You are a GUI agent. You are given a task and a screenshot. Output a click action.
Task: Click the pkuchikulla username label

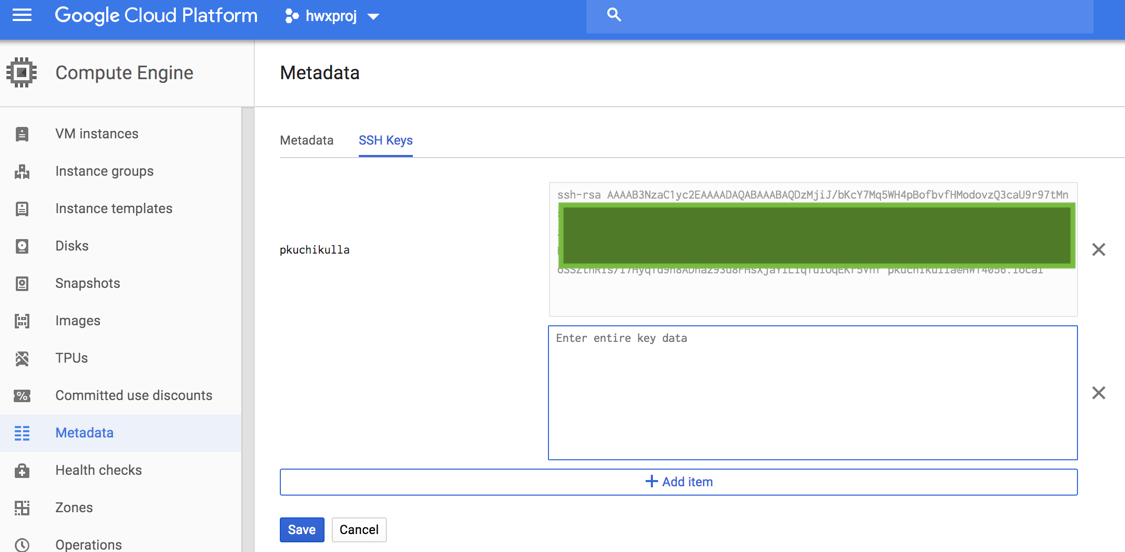pyautogui.click(x=315, y=251)
